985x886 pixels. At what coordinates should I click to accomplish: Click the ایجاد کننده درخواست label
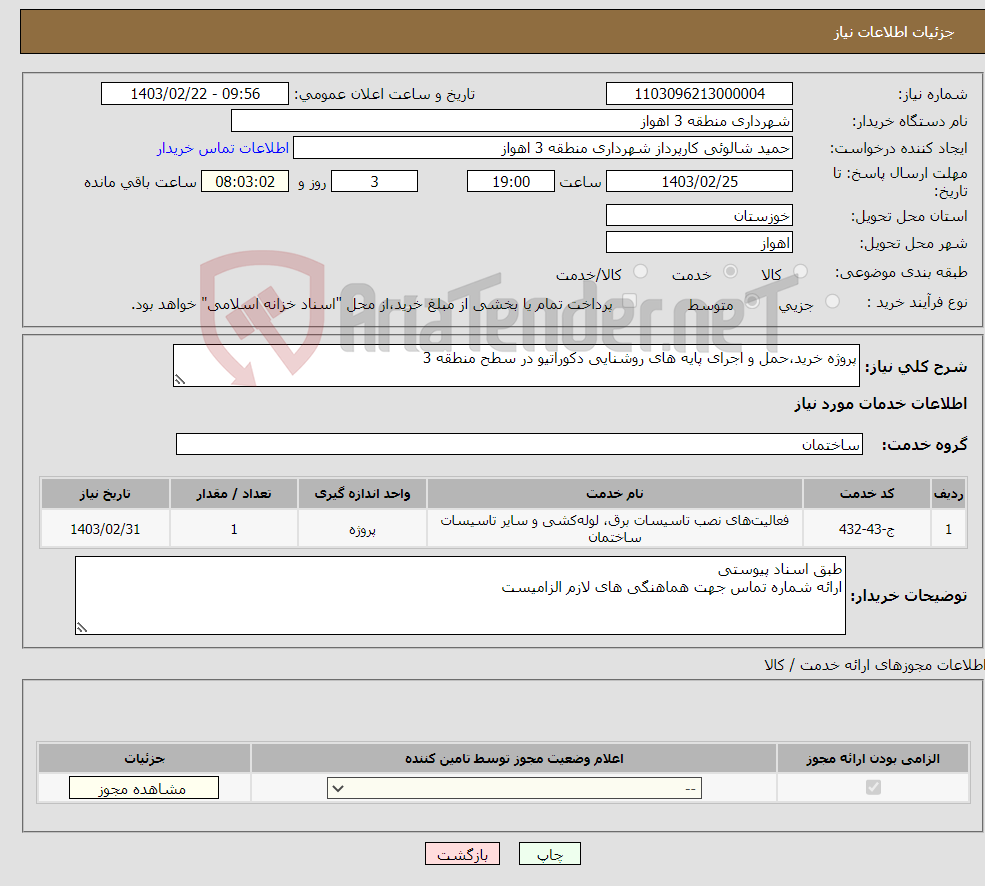tap(898, 149)
